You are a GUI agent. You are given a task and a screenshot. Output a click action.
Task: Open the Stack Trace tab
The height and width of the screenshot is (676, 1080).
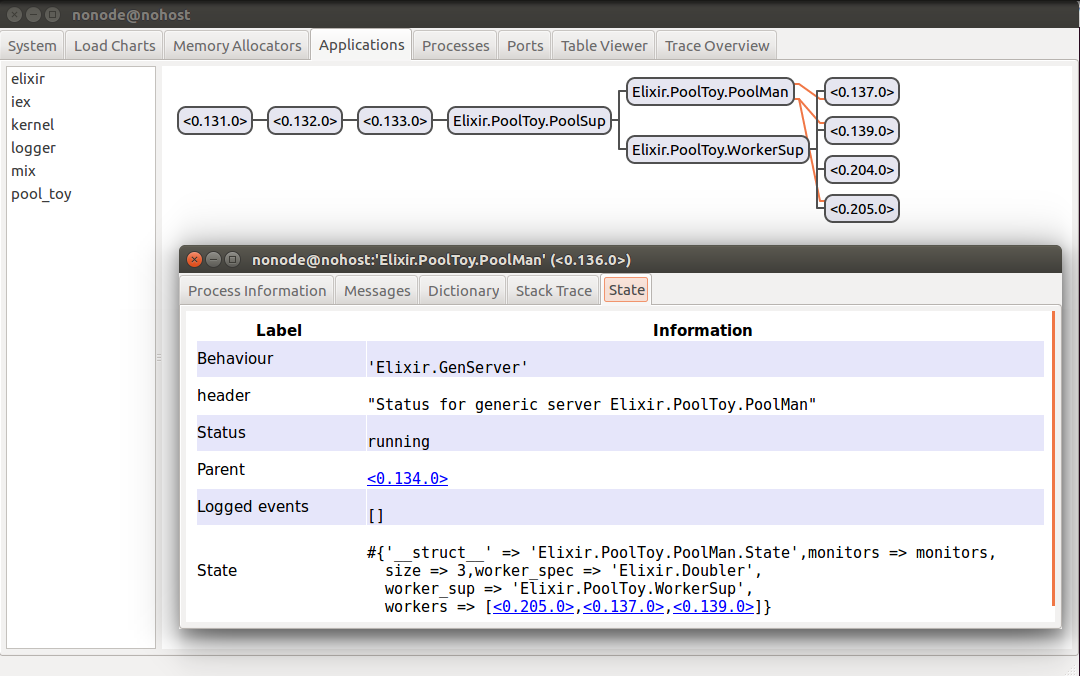point(553,291)
